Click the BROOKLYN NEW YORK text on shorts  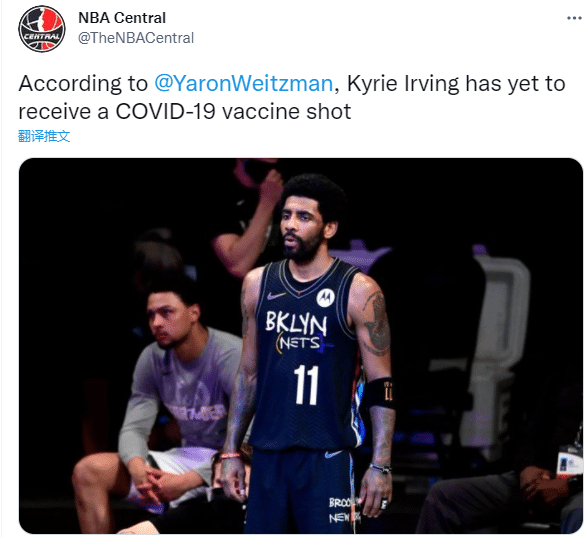(x=344, y=510)
